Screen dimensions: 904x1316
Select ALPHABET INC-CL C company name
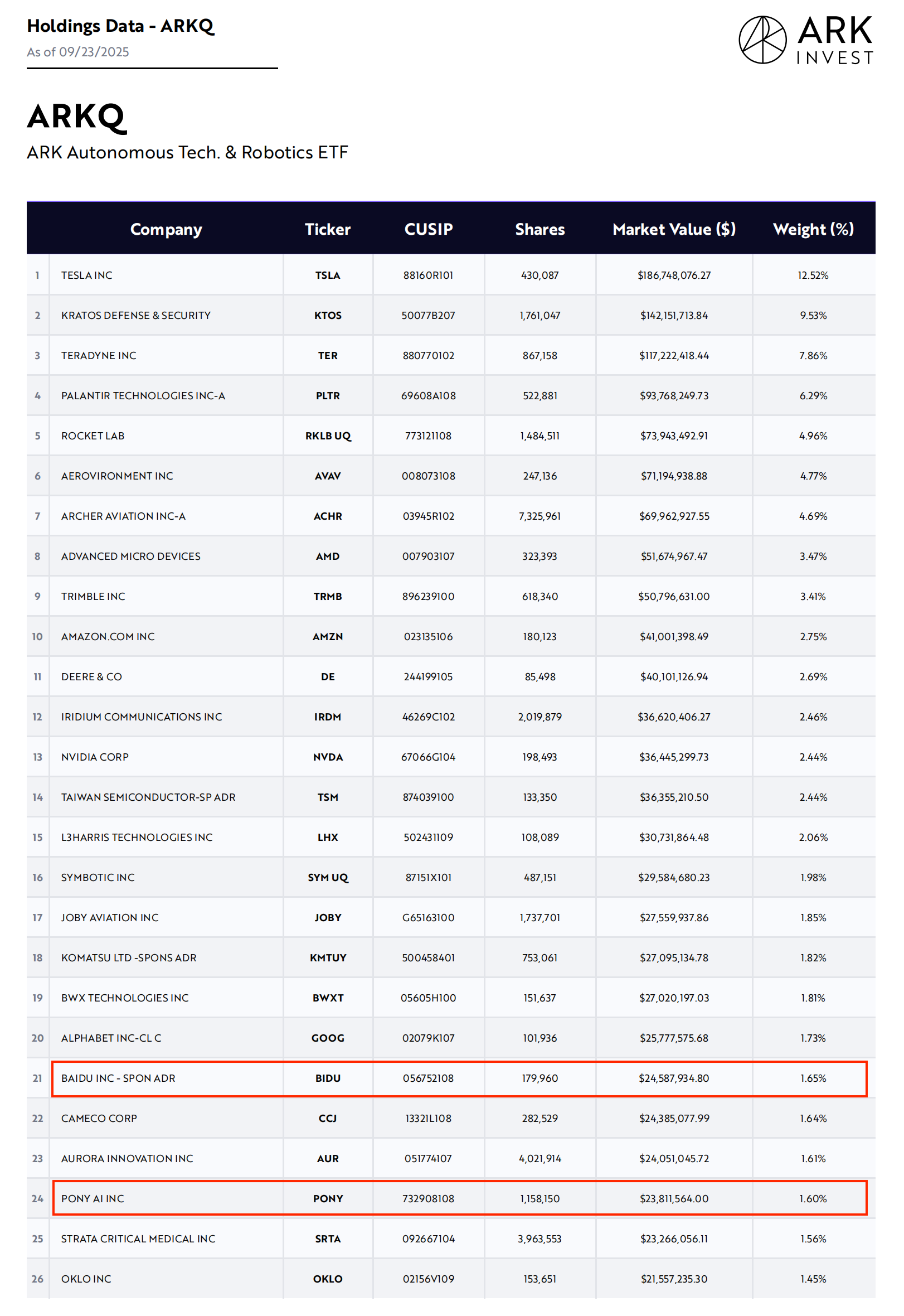pyautogui.click(x=111, y=1040)
